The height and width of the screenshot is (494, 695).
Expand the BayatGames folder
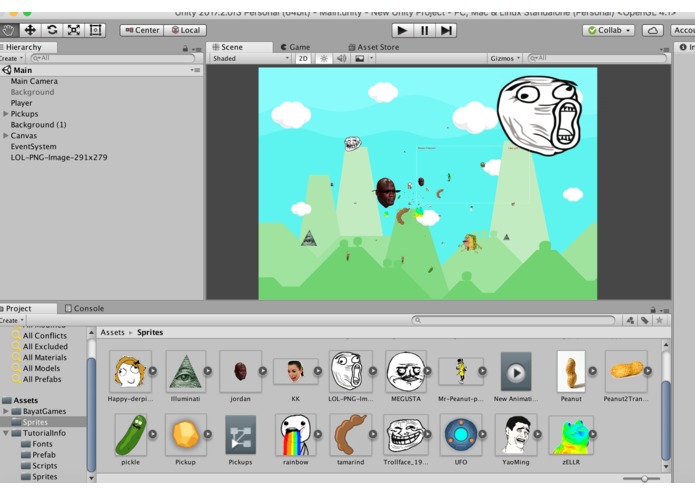tap(6, 411)
